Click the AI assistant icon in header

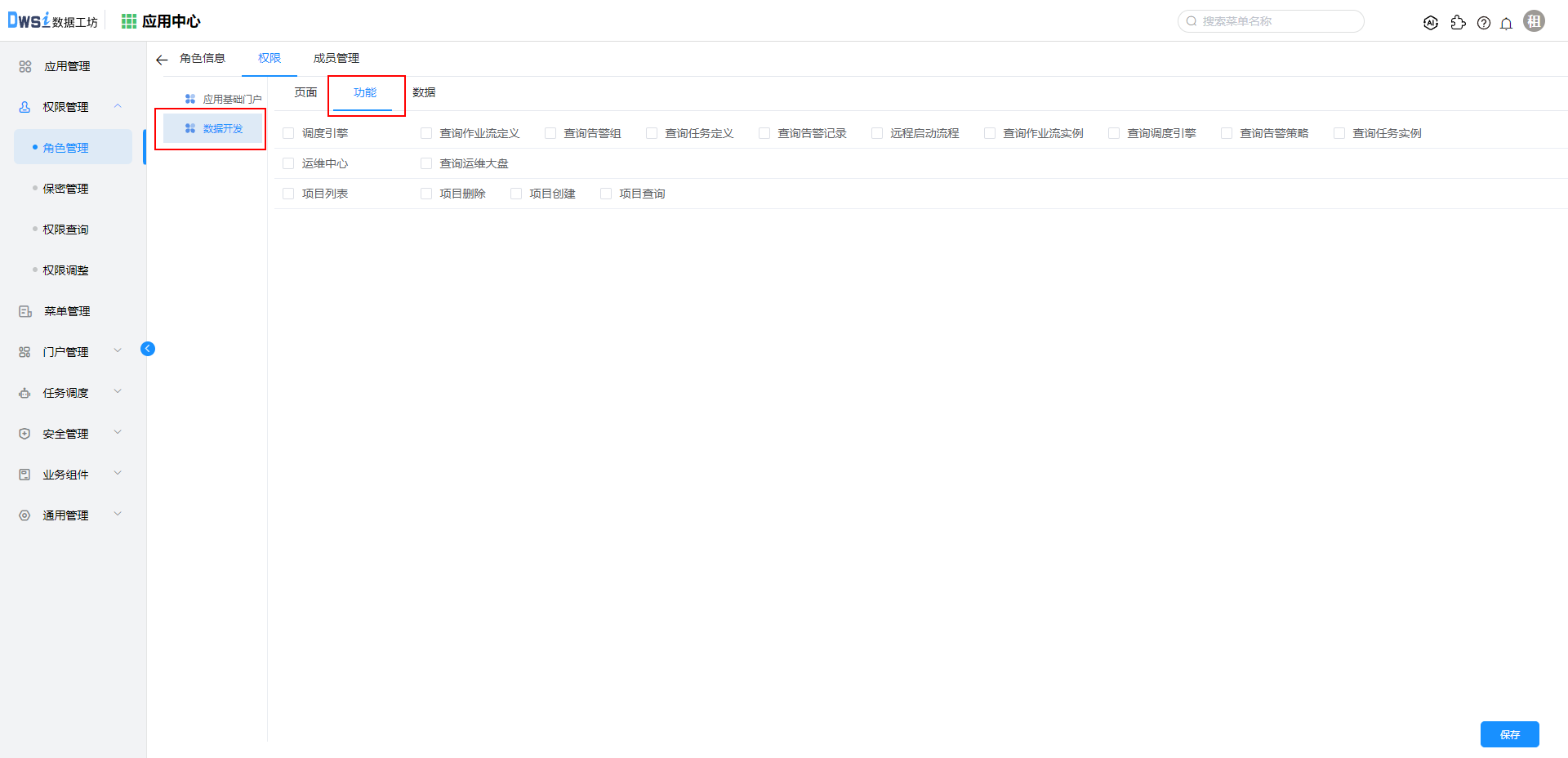[1430, 23]
